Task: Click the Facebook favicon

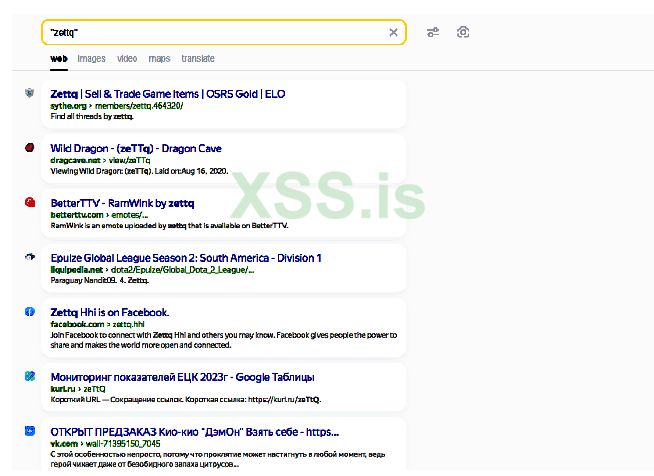Action: click(30, 312)
